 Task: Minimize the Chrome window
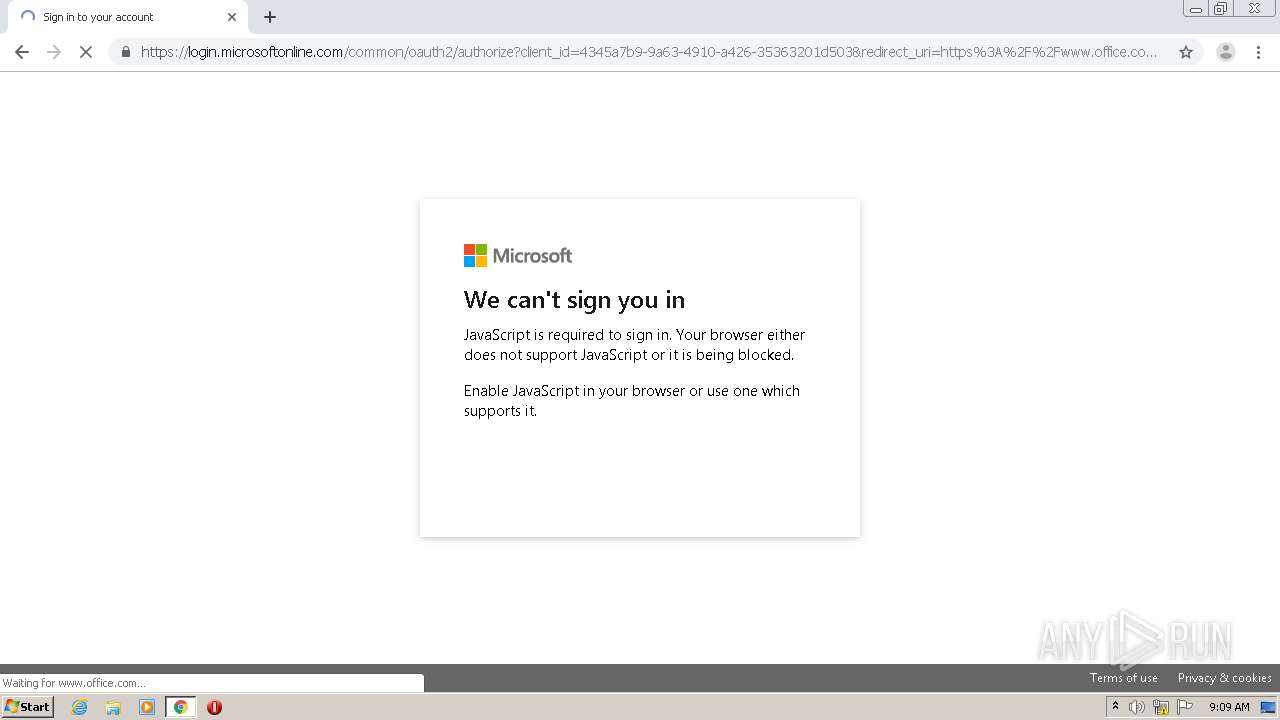tap(1195, 9)
